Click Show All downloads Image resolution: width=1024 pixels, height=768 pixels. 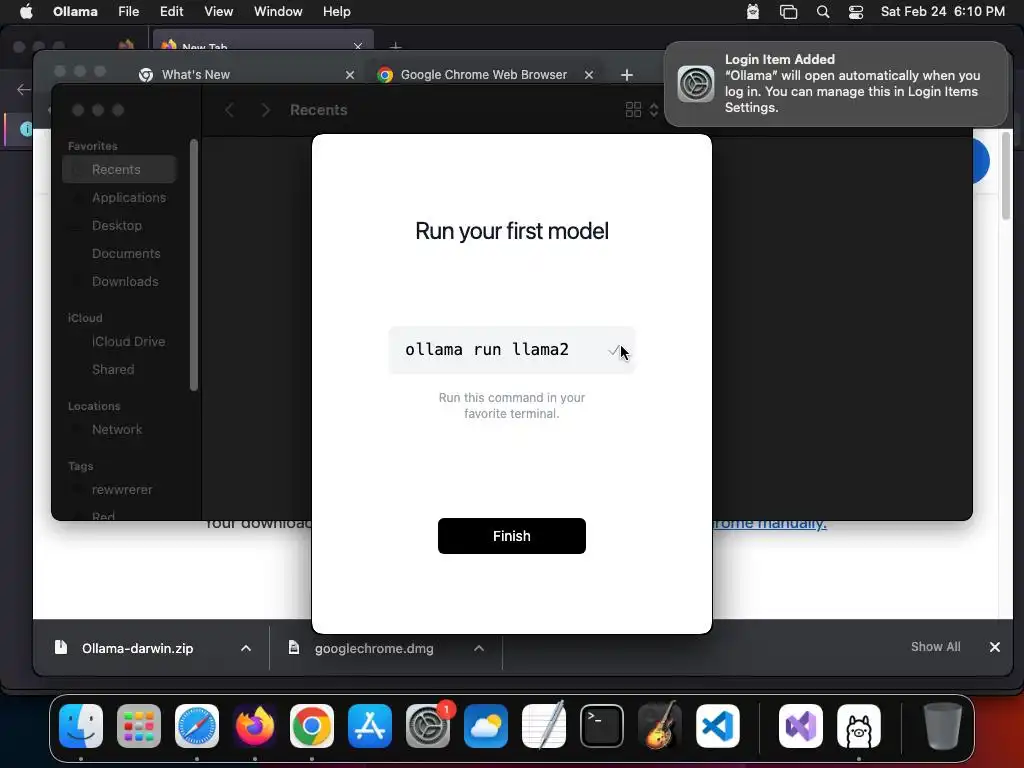click(x=935, y=647)
